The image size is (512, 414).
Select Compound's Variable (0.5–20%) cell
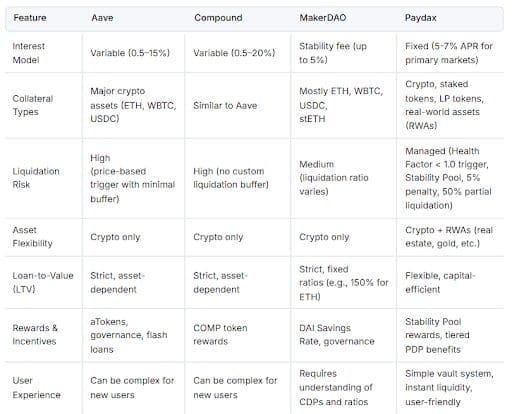234,53
